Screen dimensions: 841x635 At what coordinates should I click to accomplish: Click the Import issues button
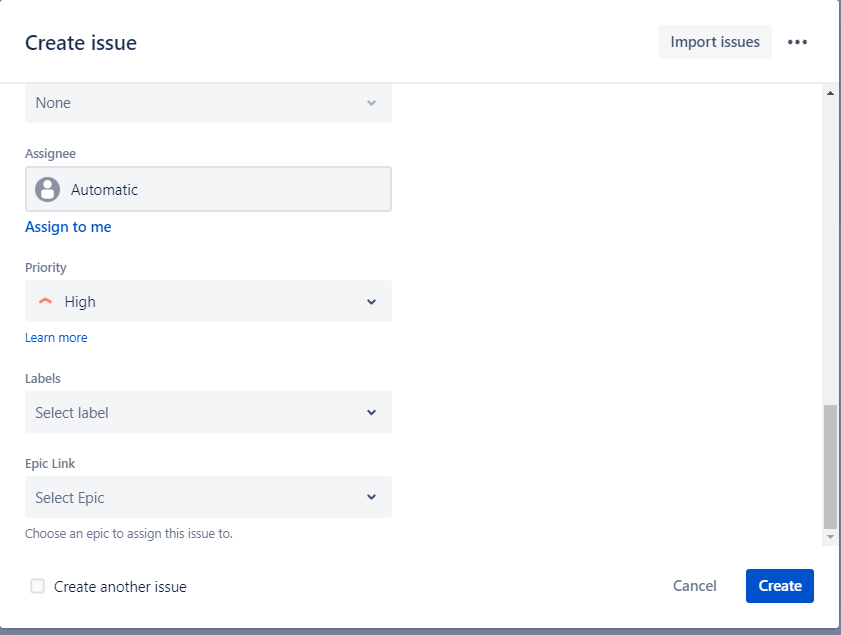pos(715,42)
